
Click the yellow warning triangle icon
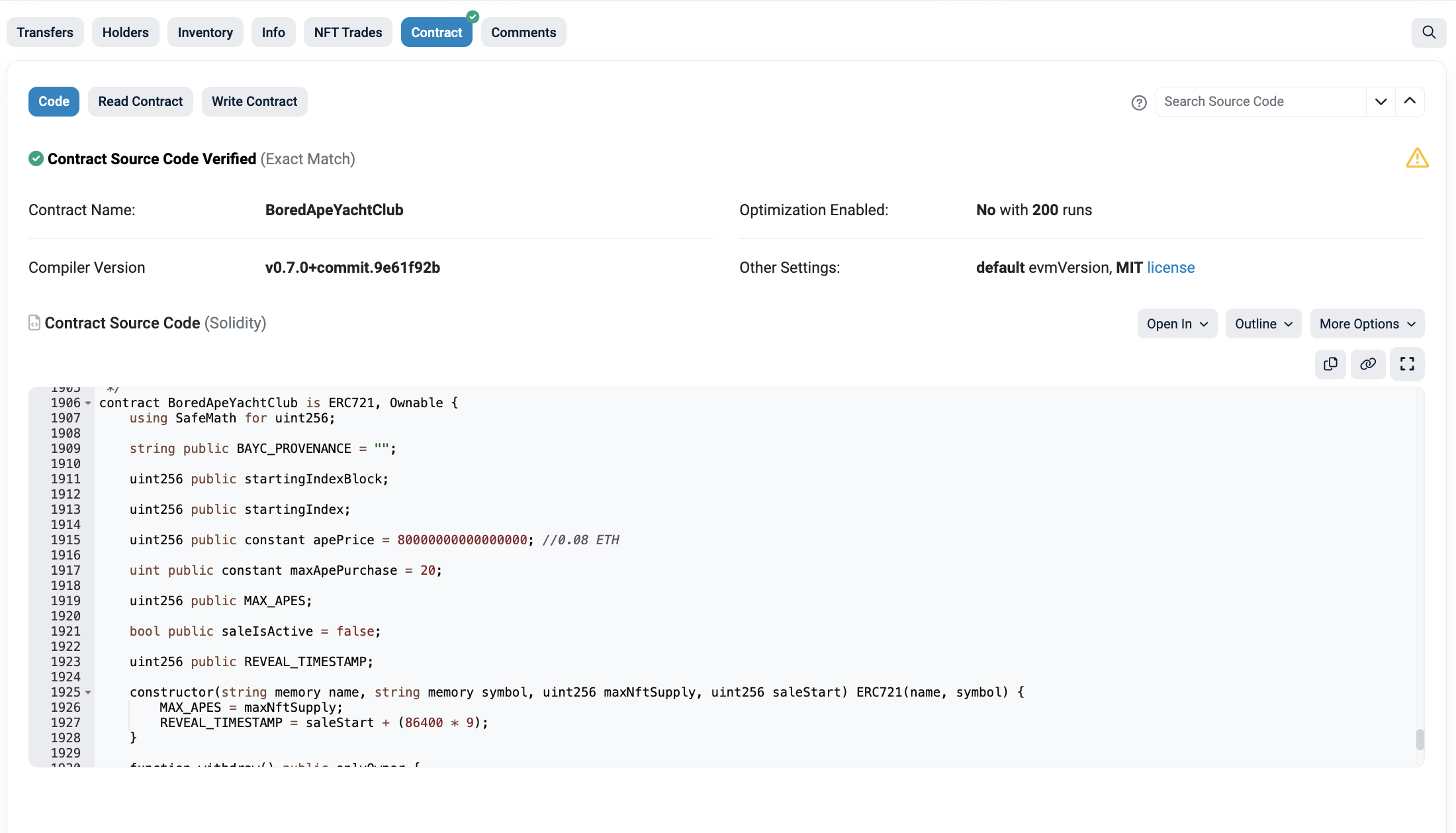(x=1416, y=158)
